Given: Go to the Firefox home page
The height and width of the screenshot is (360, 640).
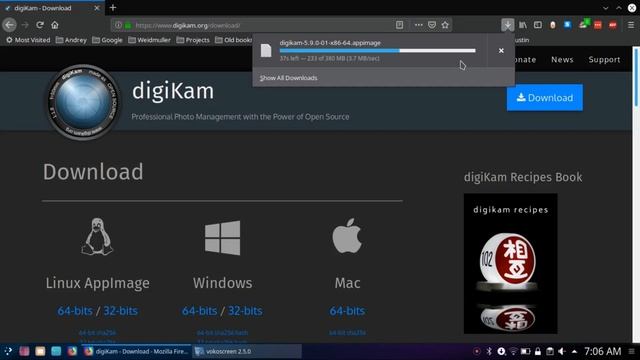Looking at the screenshot, I should pyautogui.click(x=55, y=25).
